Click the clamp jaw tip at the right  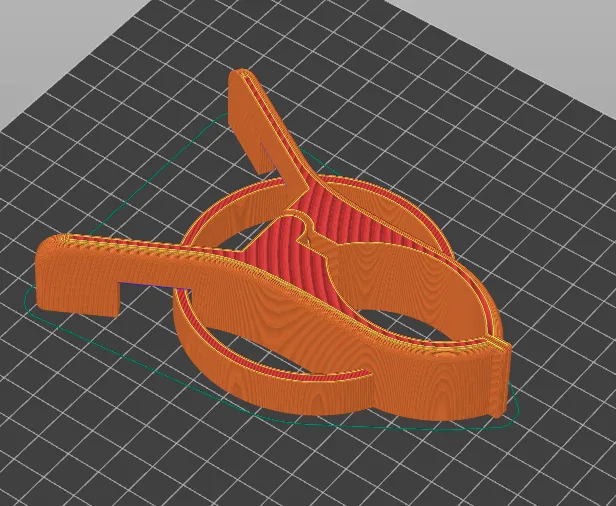(x=503, y=377)
